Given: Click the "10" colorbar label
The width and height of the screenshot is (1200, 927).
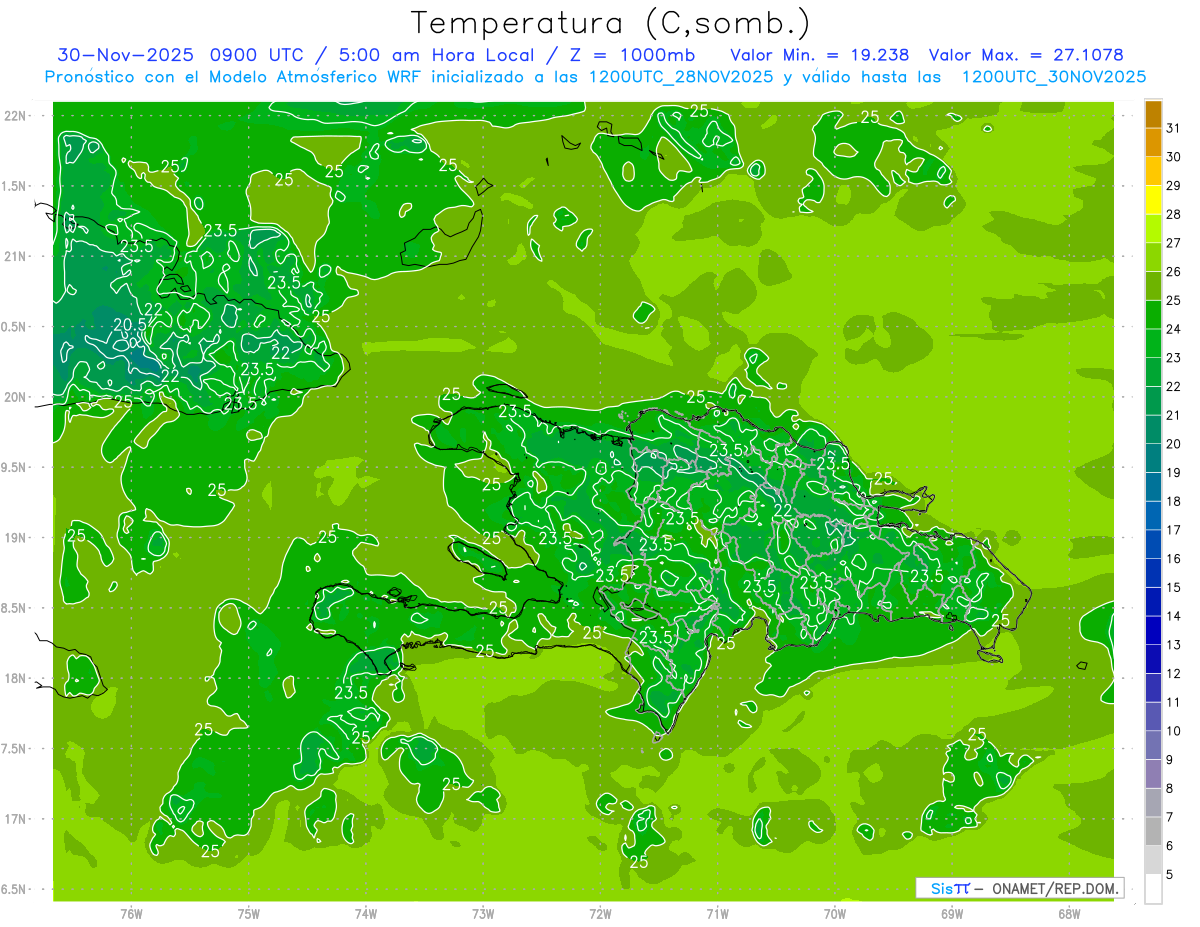Looking at the screenshot, I should pyautogui.click(x=1173, y=731).
